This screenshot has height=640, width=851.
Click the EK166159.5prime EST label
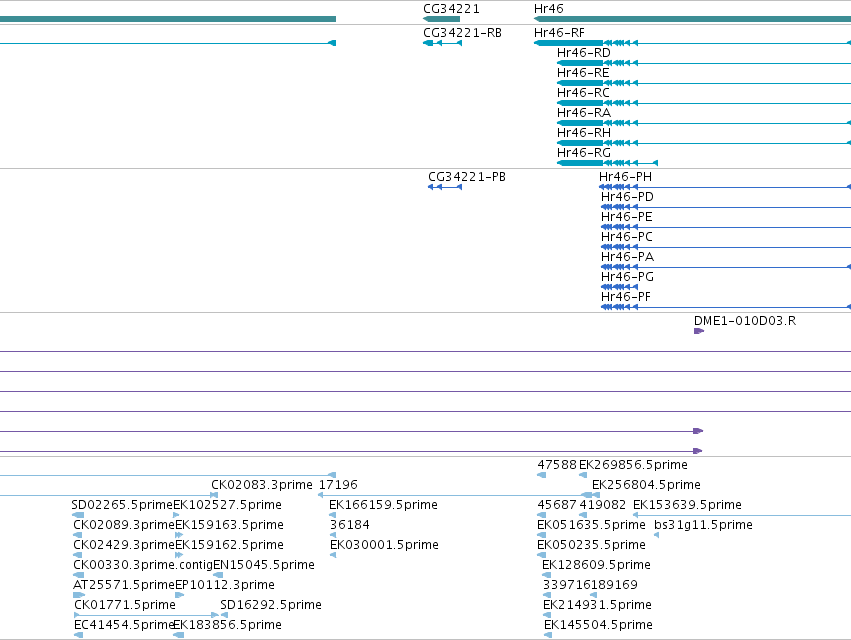point(383,504)
